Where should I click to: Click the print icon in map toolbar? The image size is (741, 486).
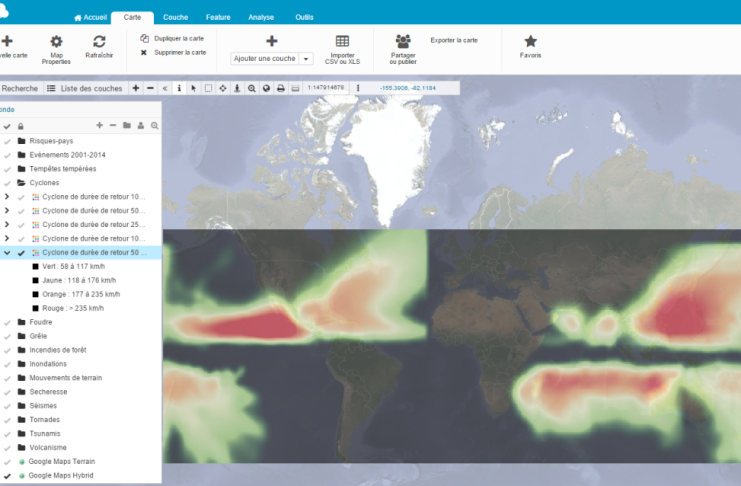[x=281, y=88]
